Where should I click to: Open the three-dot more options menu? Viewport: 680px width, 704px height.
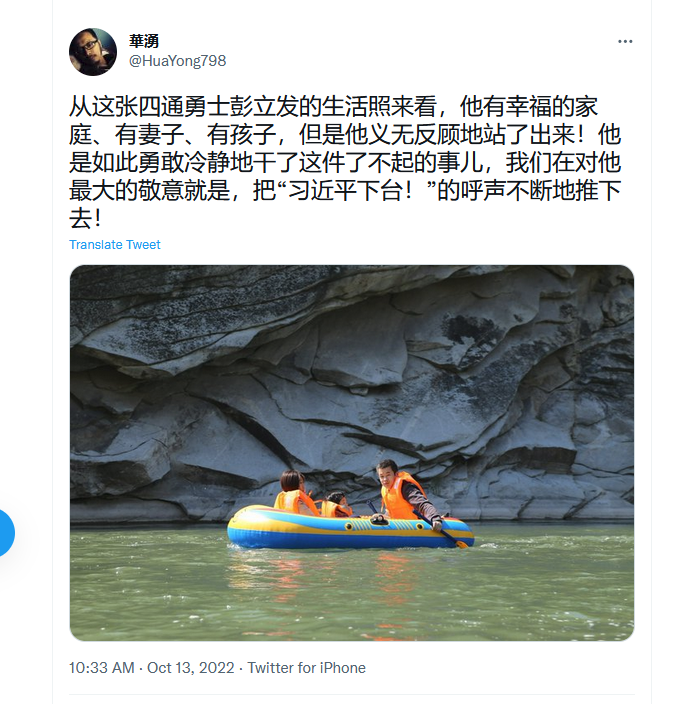click(x=625, y=42)
